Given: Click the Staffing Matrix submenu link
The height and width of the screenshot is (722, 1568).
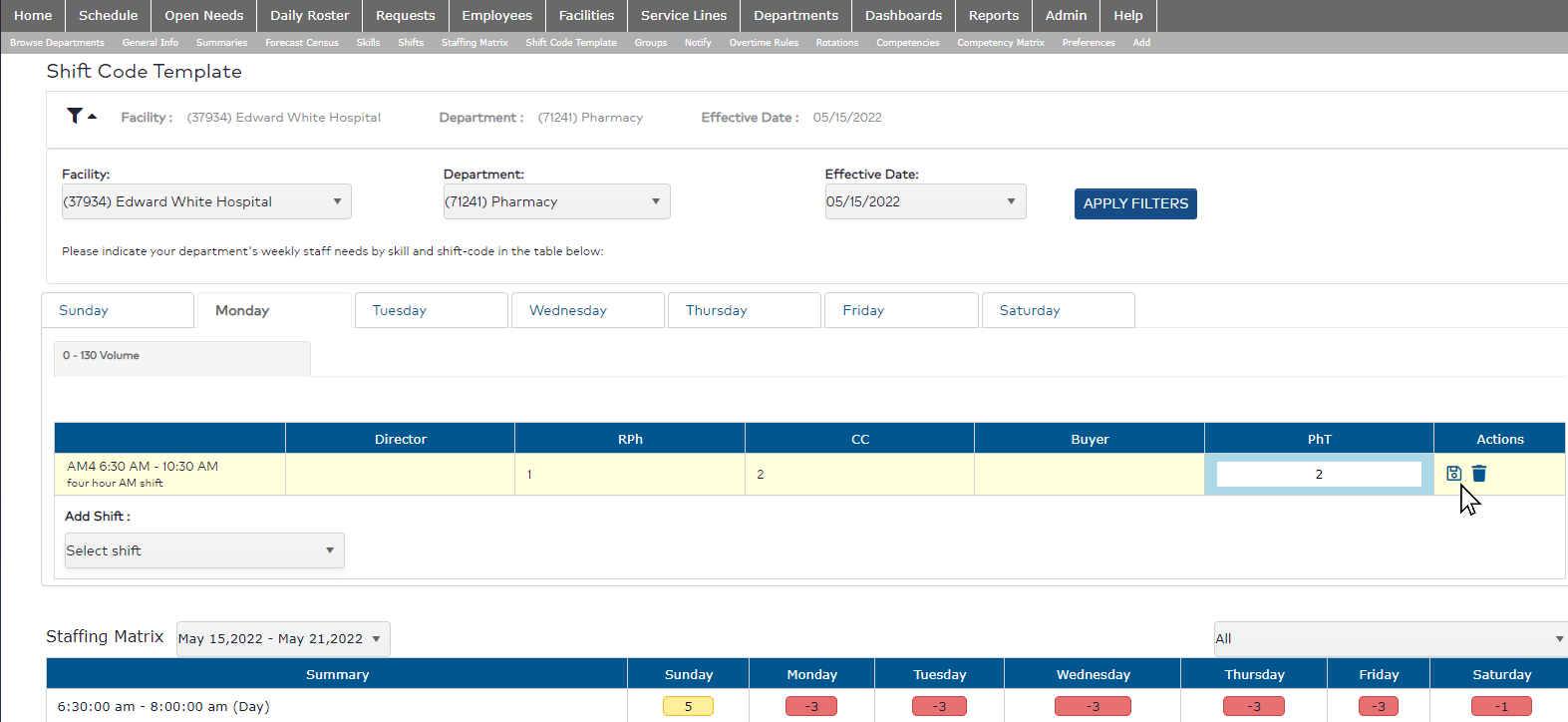Looking at the screenshot, I should 474,43.
